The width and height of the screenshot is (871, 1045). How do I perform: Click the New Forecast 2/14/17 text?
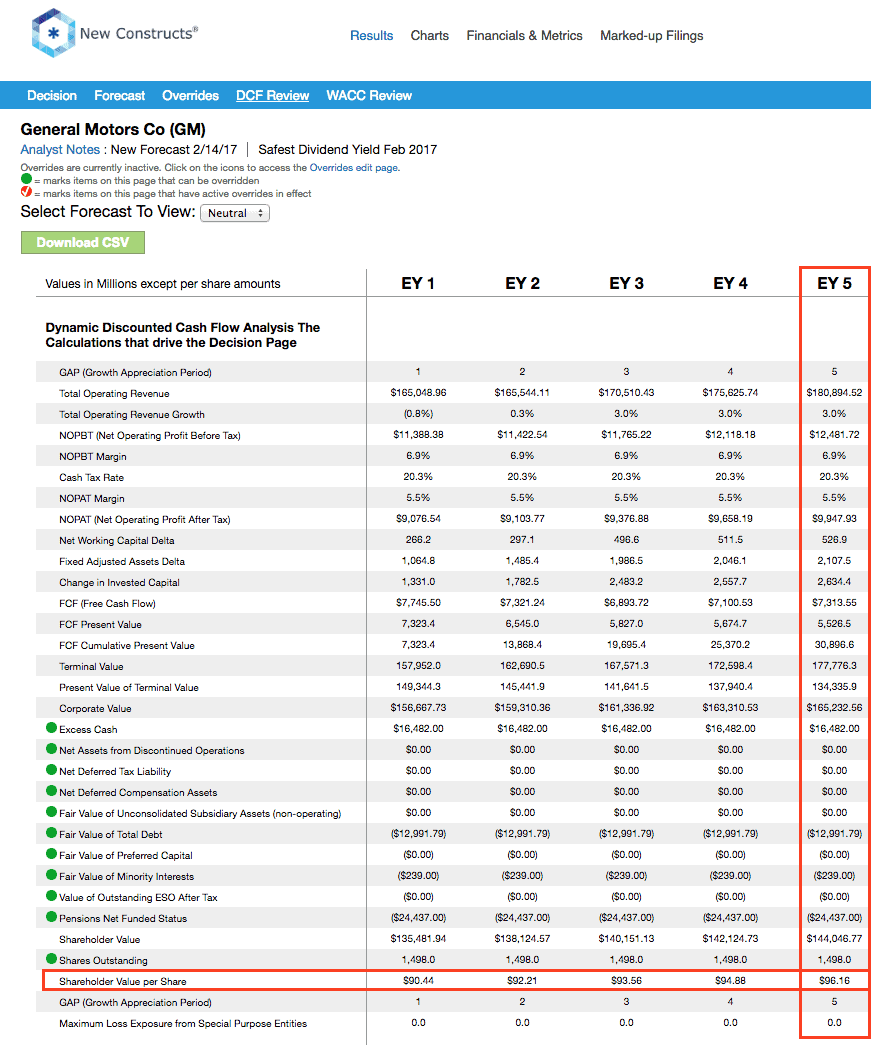pos(174,150)
